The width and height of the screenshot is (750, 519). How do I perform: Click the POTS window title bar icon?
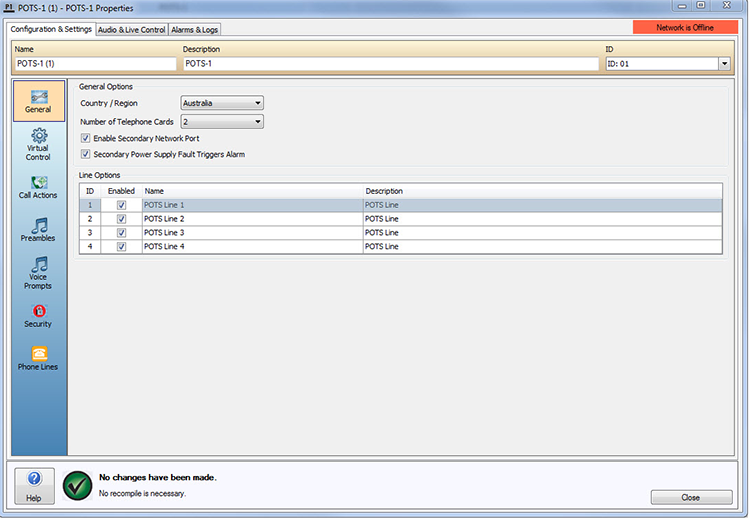point(8,8)
